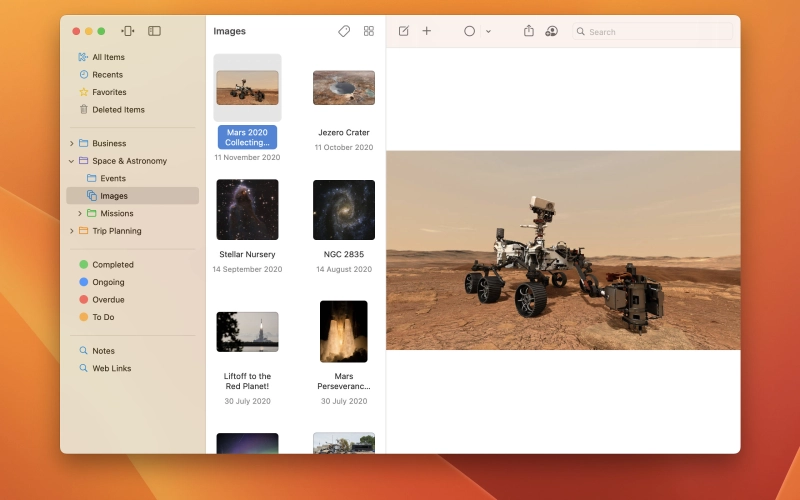The width and height of the screenshot is (800, 500).
Task: Open the tags icon in Images header
Action: 344,31
